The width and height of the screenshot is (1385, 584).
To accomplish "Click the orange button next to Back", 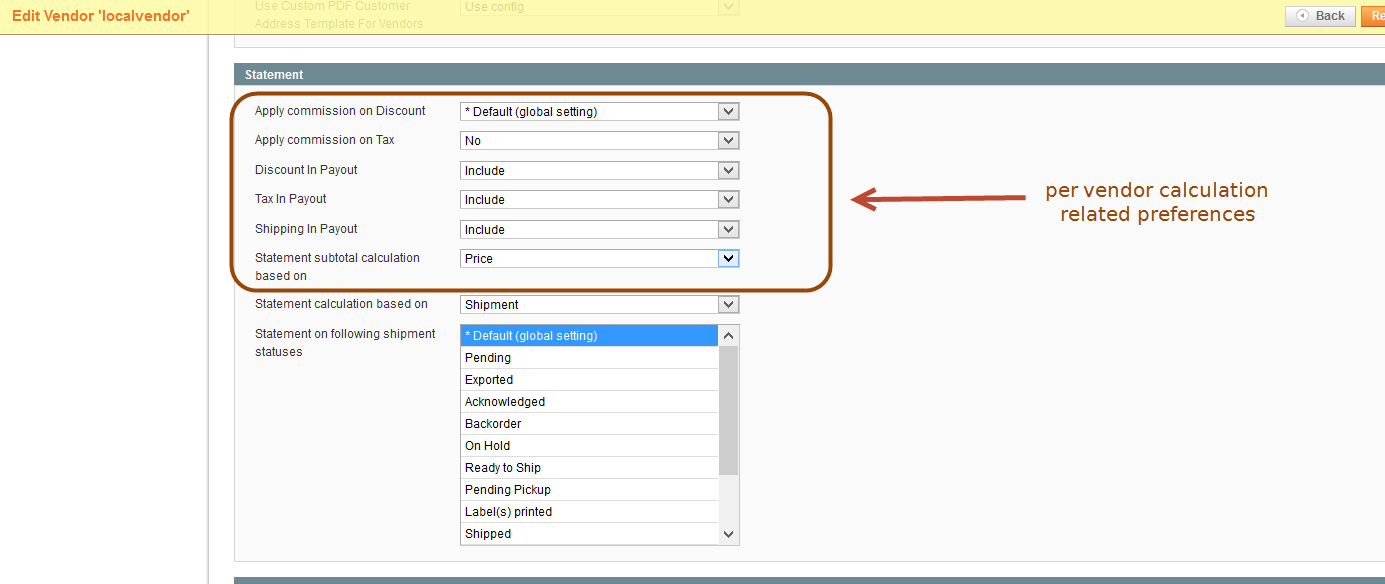I will (1373, 16).
